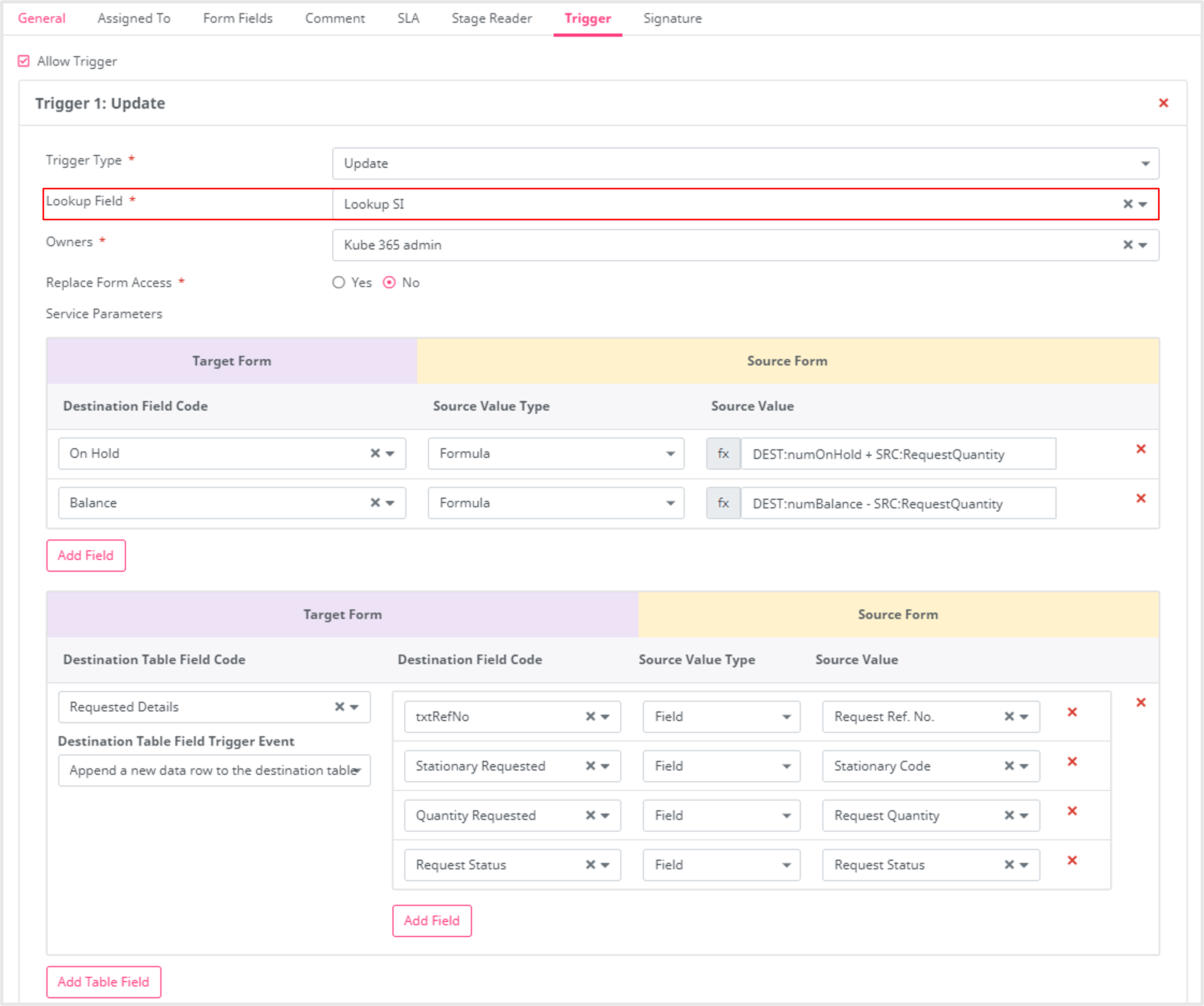This screenshot has height=1006, width=1204.
Task: Delete the Stationary Requested field row
Action: coord(1071,761)
